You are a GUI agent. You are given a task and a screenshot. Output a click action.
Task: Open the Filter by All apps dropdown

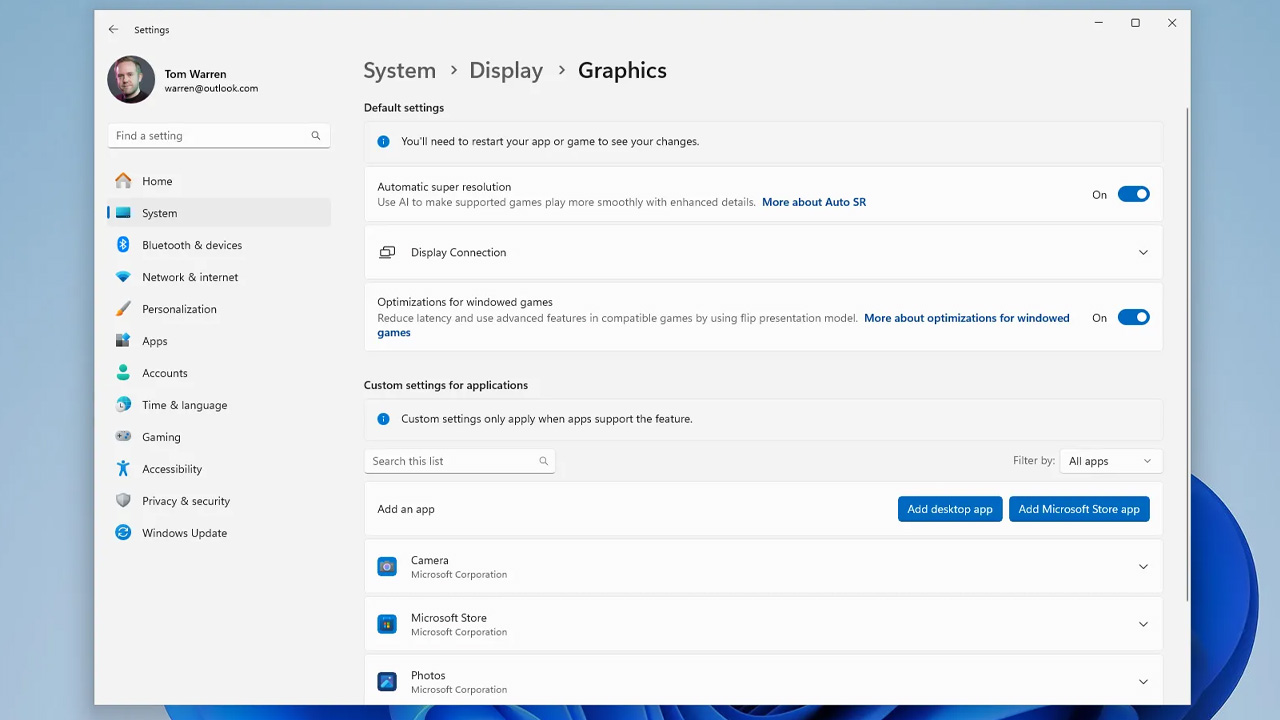coord(1110,461)
